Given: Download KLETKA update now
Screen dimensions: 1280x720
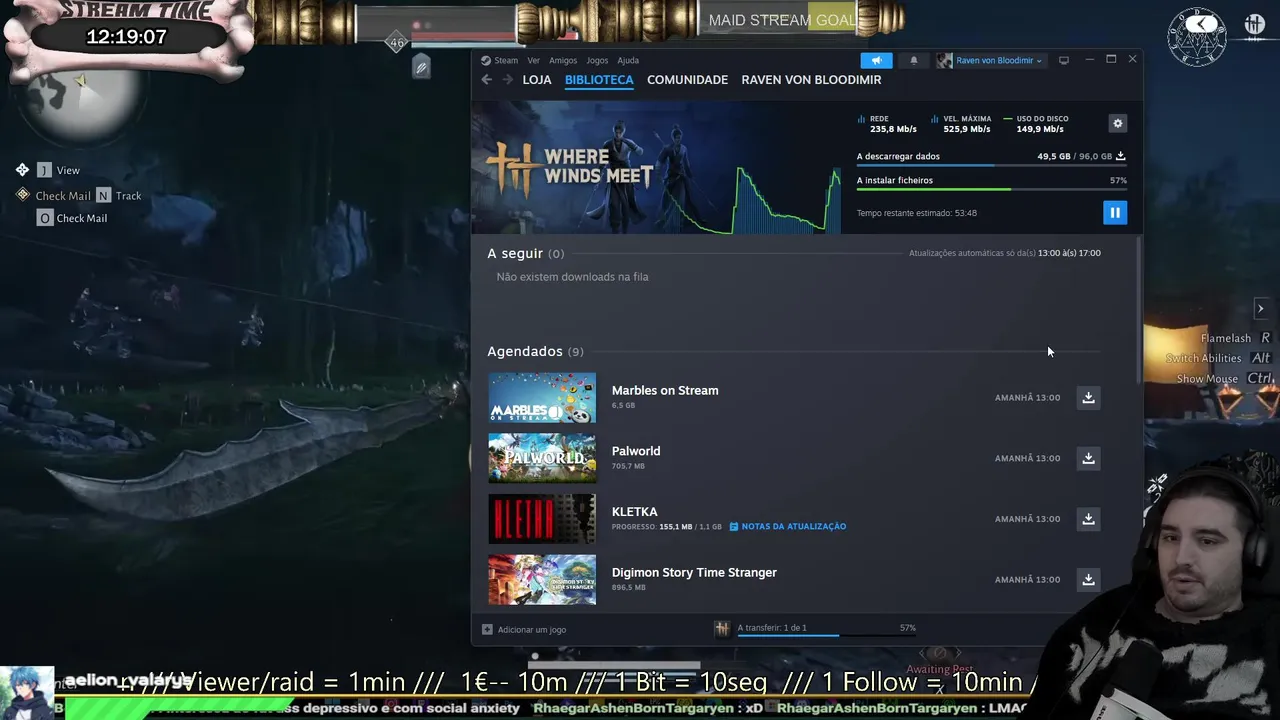Looking at the screenshot, I should (x=1088, y=519).
